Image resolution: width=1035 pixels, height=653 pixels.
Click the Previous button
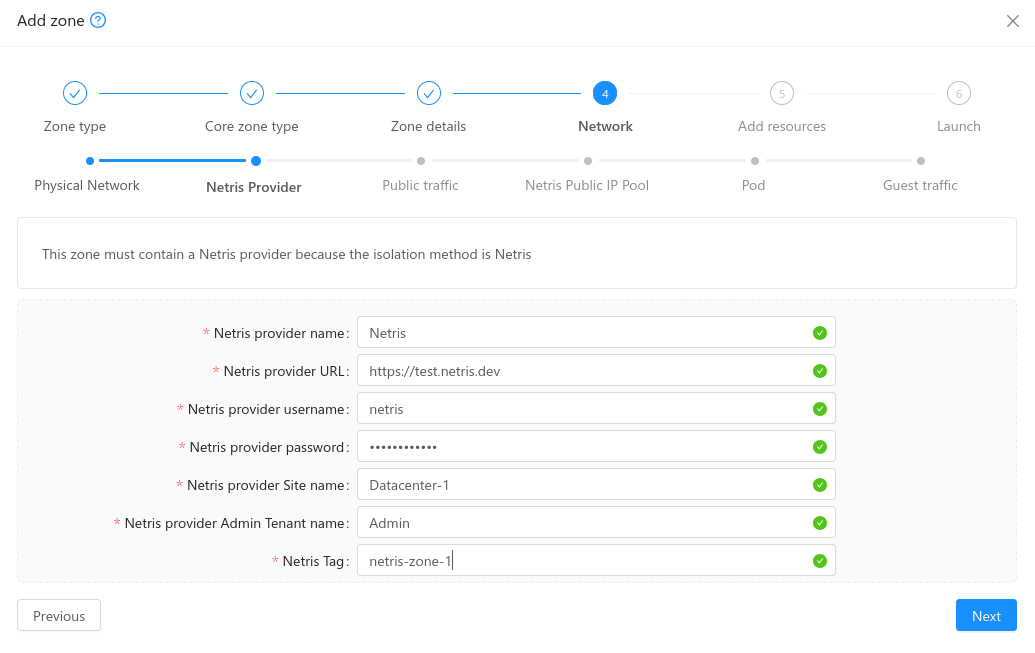click(58, 615)
